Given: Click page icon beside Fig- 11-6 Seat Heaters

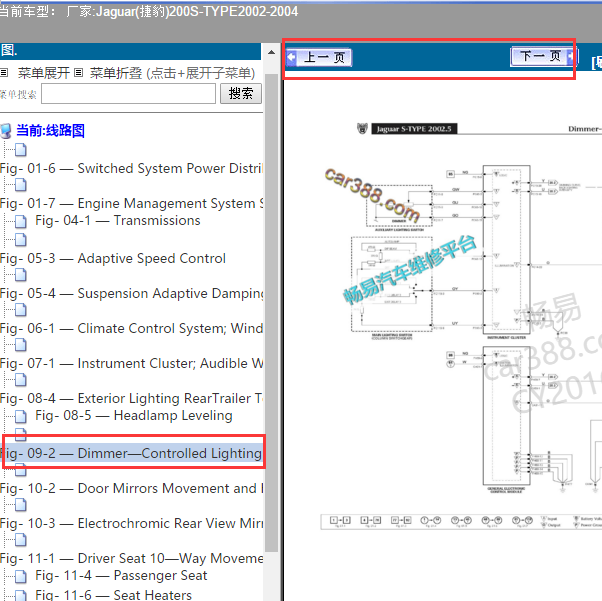Looking at the screenshot, I should click(x=21, y=595).
